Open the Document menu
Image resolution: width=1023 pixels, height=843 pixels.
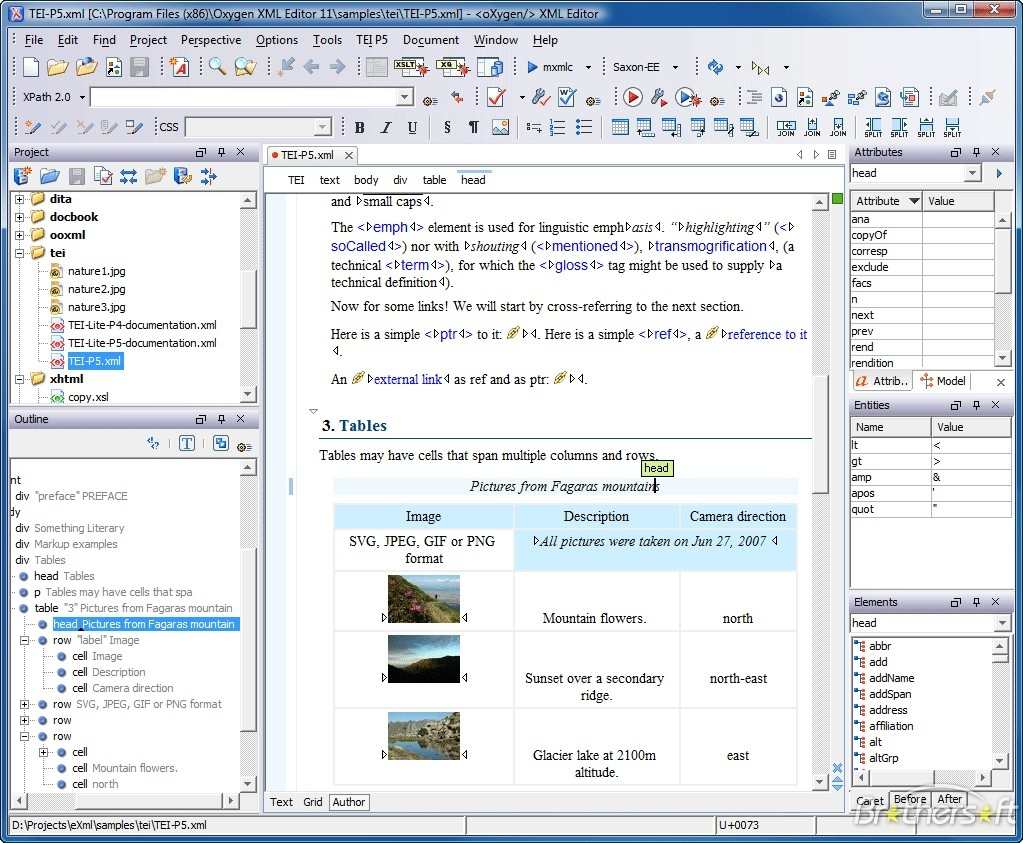pyautogui.click(x=431, y=40)
